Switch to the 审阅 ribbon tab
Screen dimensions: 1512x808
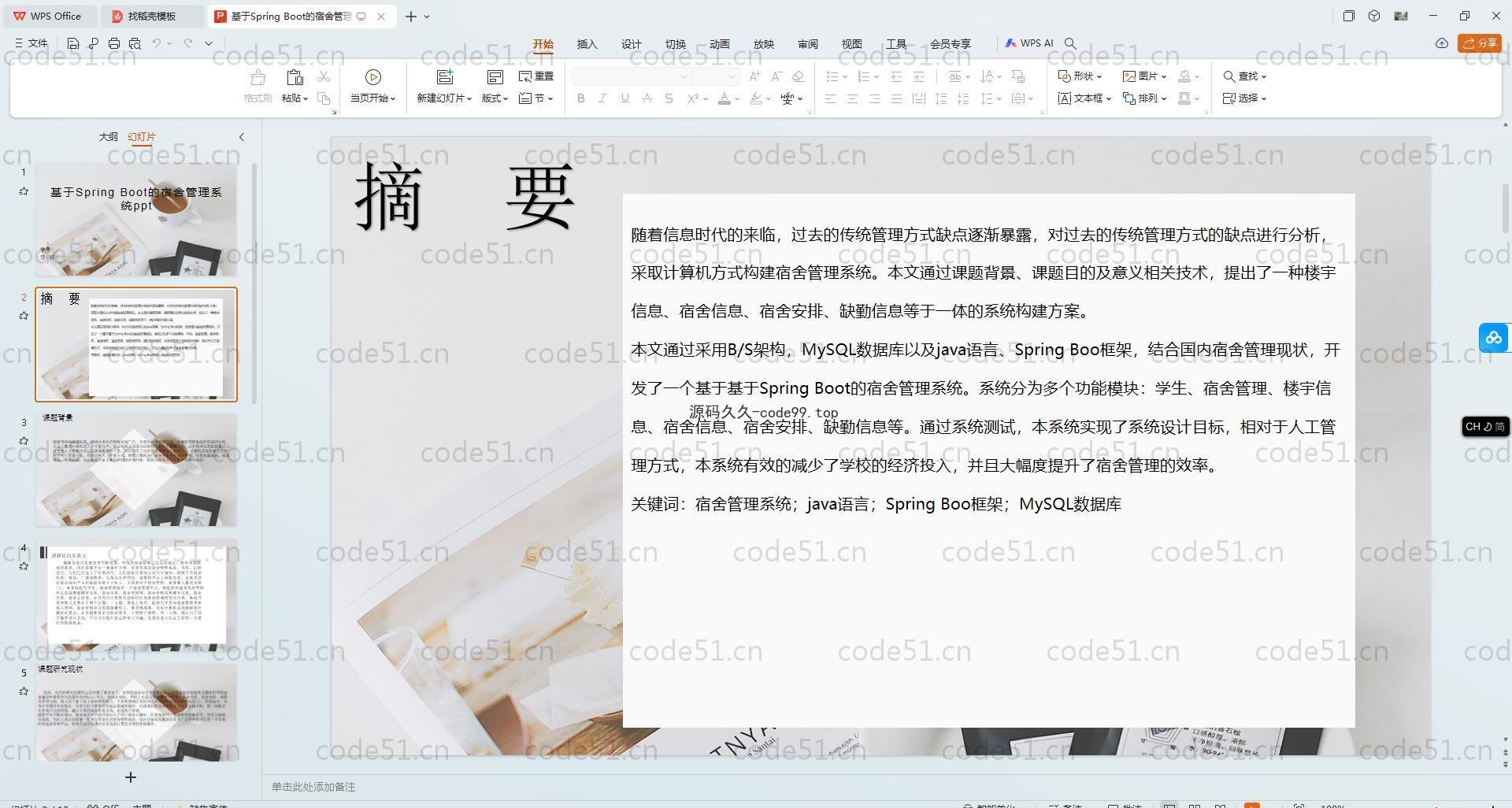coord(808,44)
